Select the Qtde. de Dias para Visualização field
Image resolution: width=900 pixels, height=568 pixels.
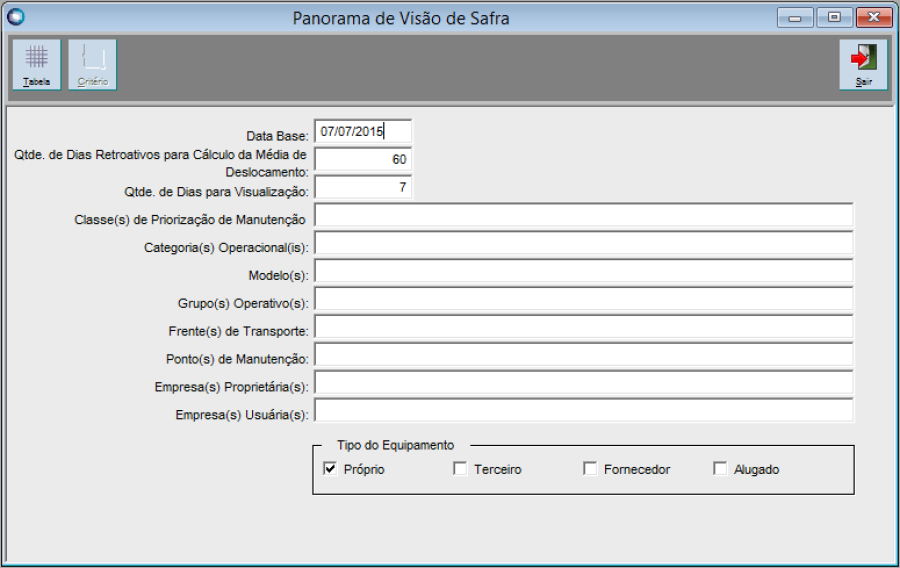(363, 187)
